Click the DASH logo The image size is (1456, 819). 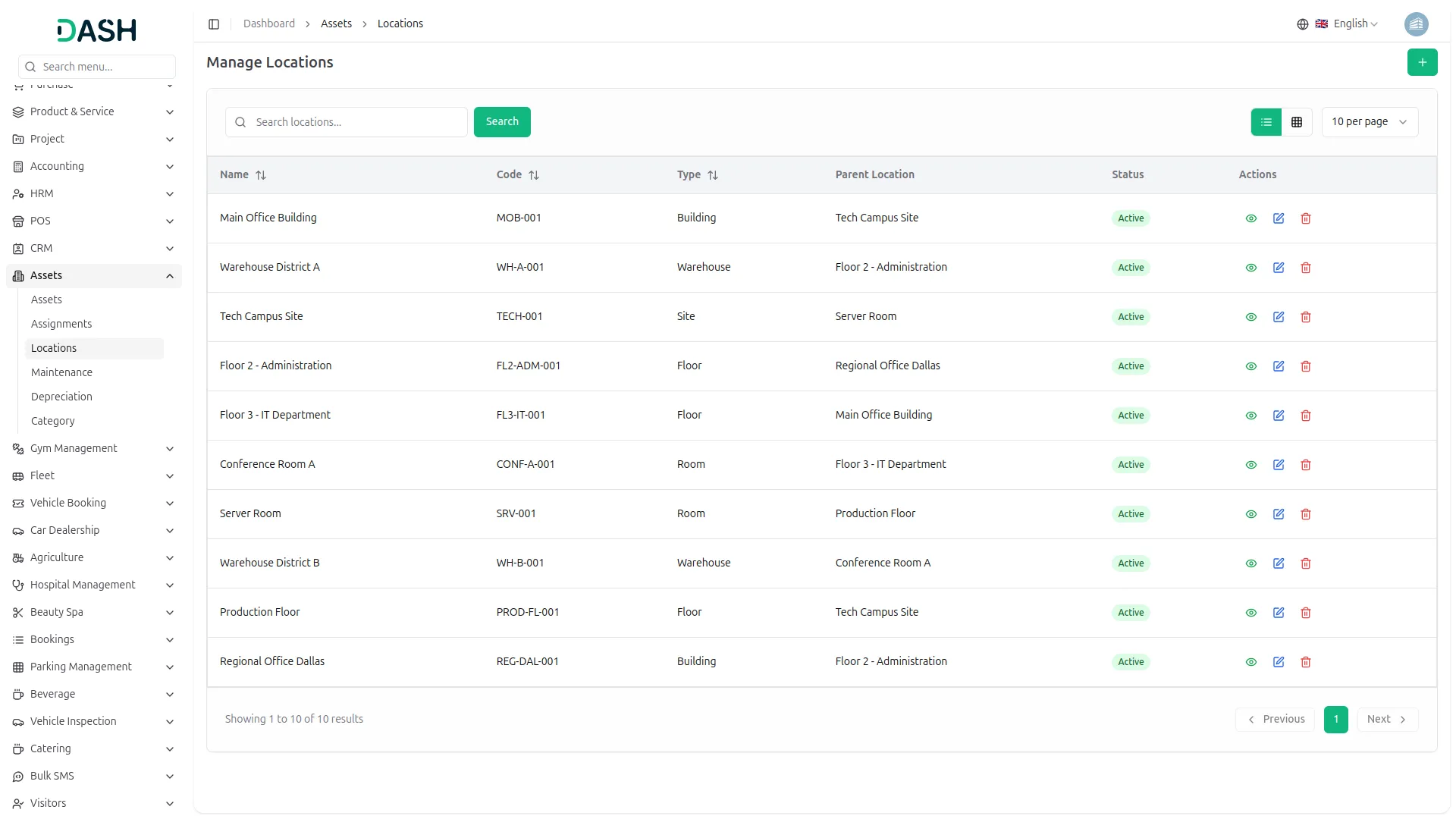(96, 30)
